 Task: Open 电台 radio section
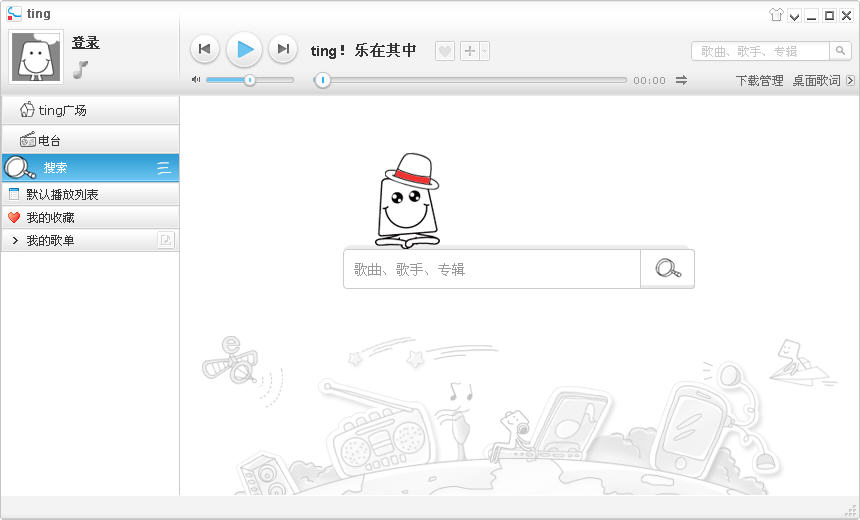[90, 140]
